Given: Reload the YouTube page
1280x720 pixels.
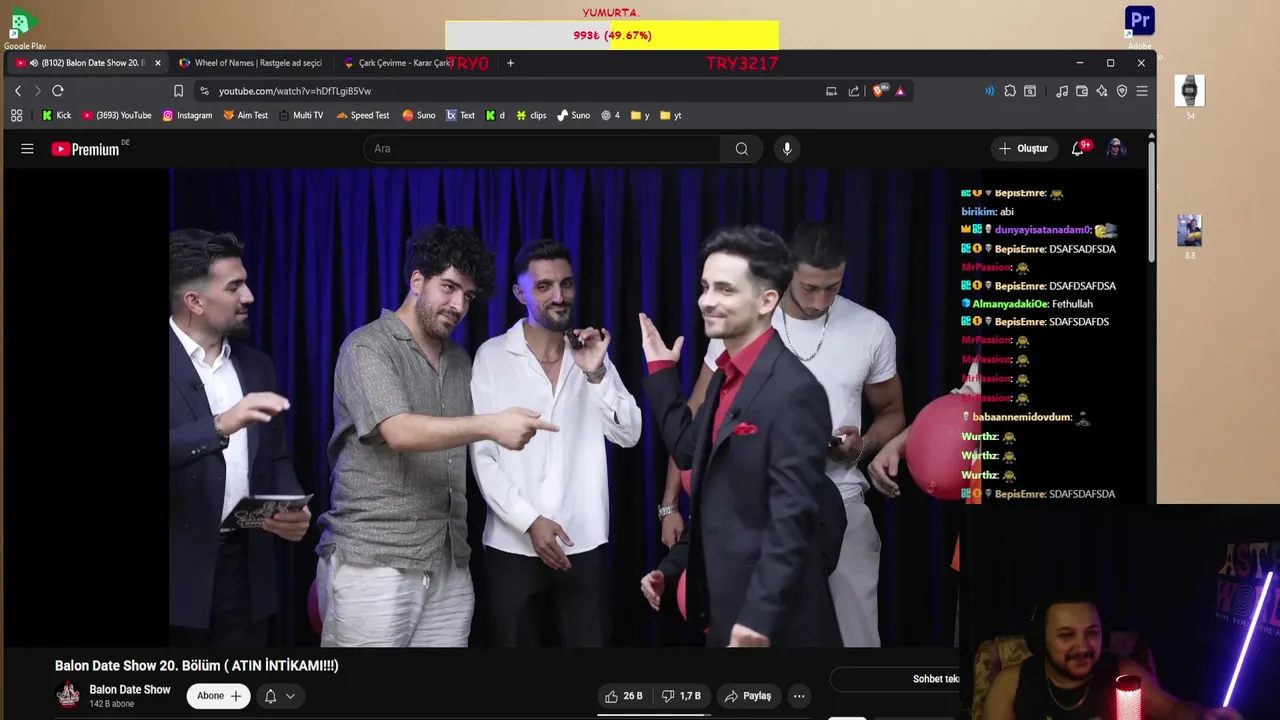Looking at the screenshot, I should point(58,91).
